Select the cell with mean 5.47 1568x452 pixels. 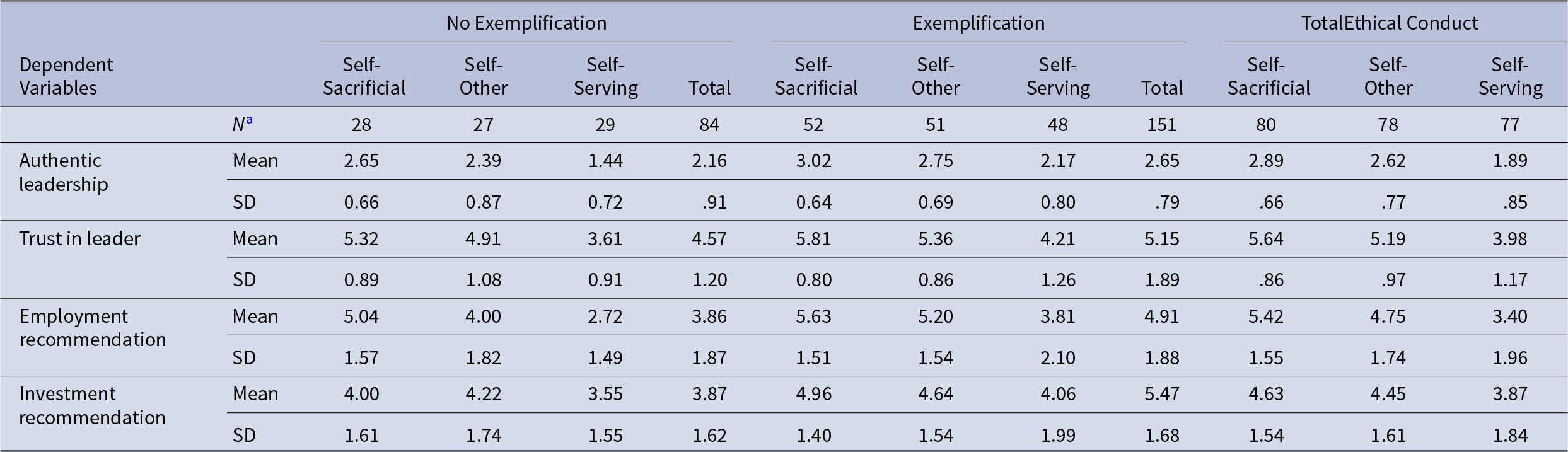click(1161, 394)
